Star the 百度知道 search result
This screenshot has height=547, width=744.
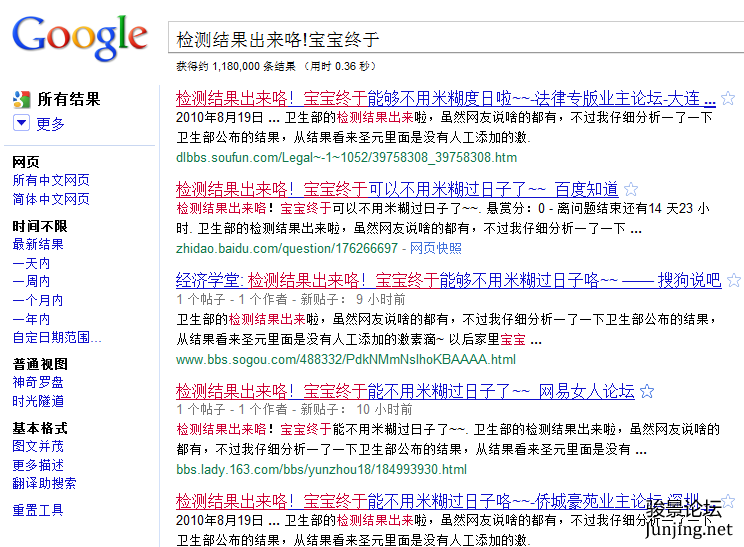click(x=631, y=188)
